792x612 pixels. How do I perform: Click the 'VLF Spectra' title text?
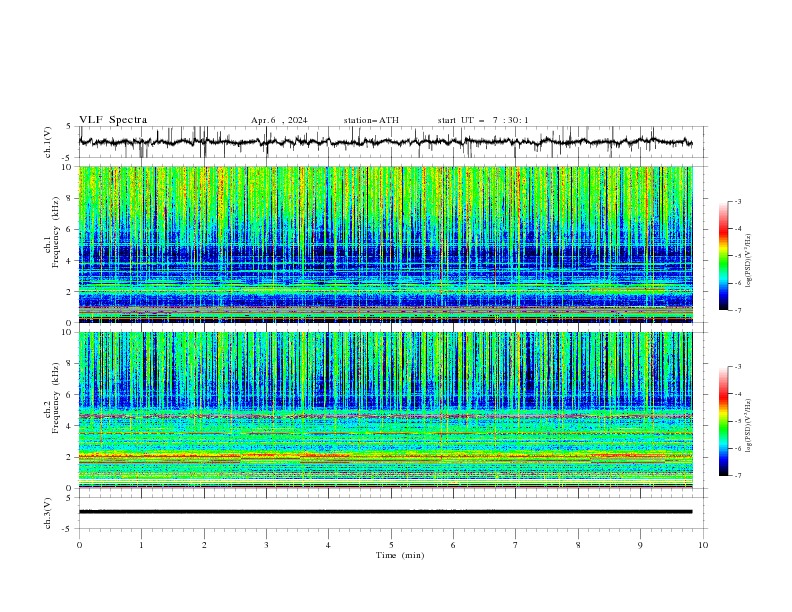pyautogui.click(x=113, y=120)
